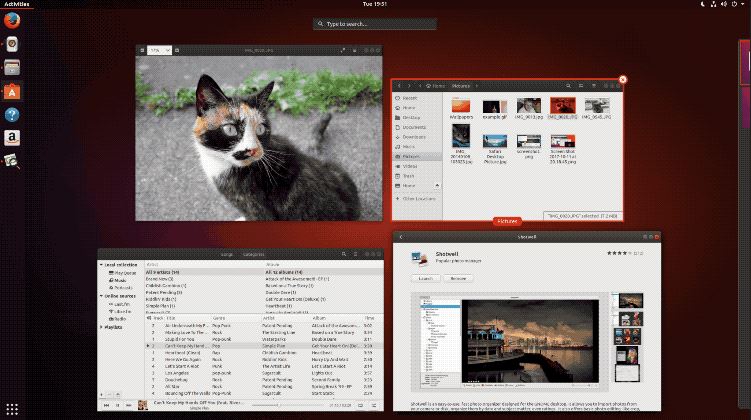Click the Launch button for Shotwell
This screenshot has width=751, height=420.
pos(423,279)
